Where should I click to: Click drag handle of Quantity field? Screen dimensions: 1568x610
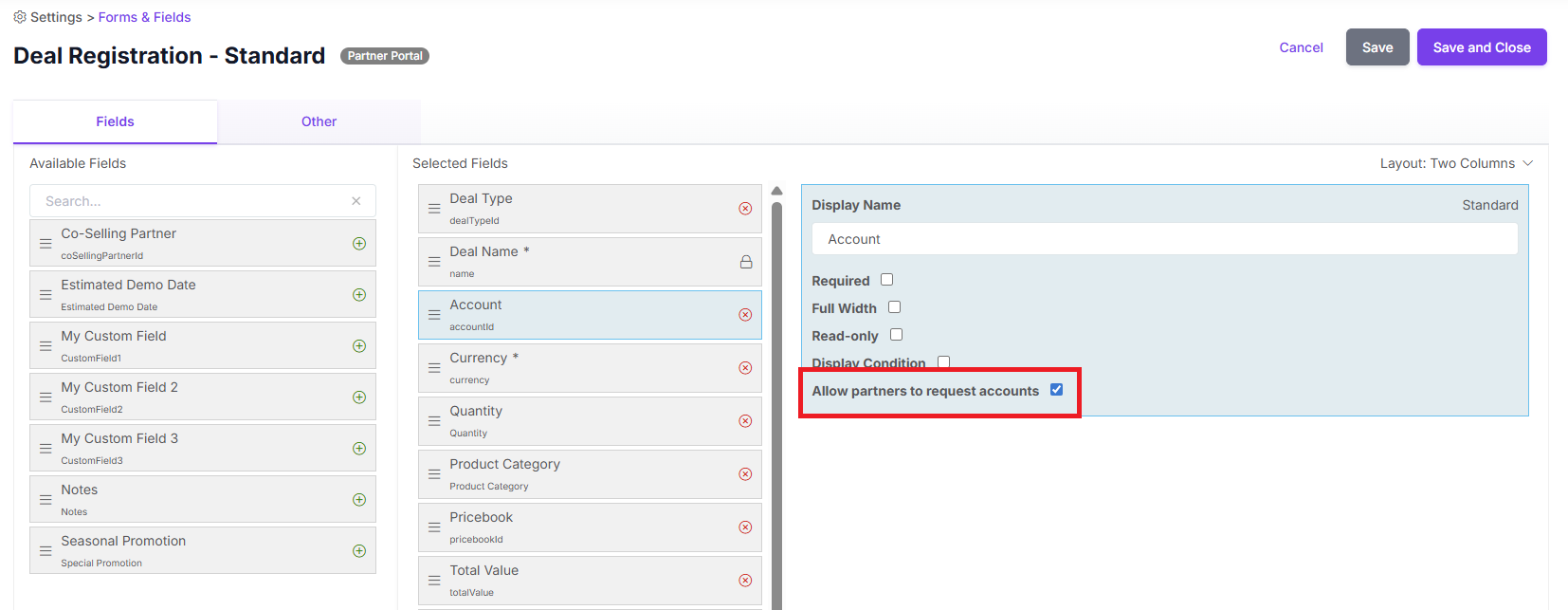coord(434,421)
